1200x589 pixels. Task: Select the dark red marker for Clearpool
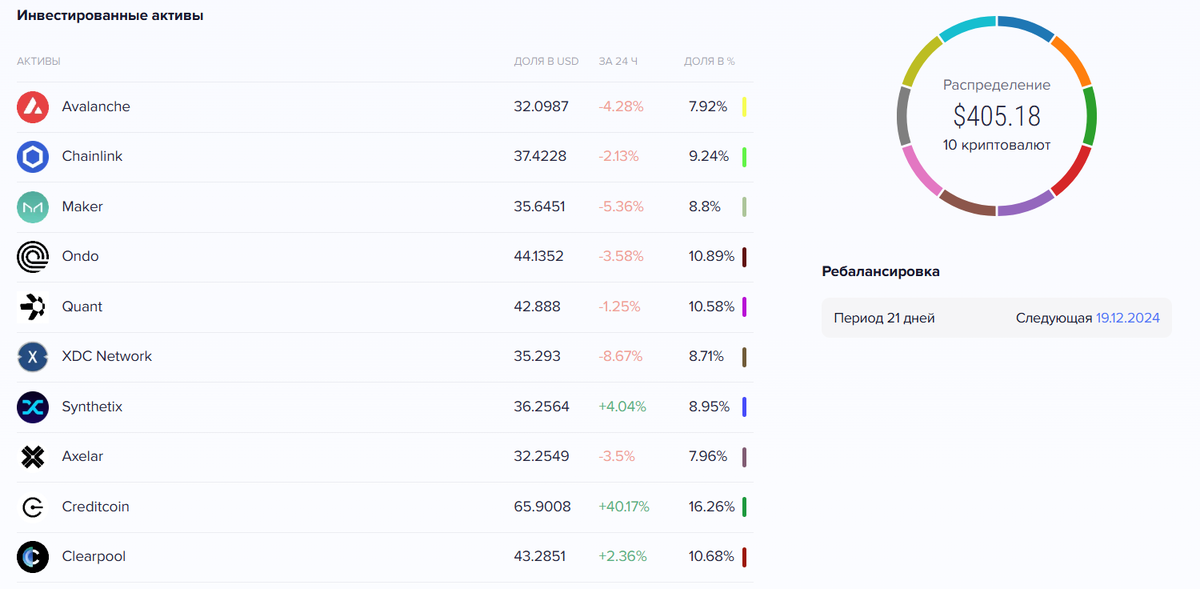coord(744,557)
